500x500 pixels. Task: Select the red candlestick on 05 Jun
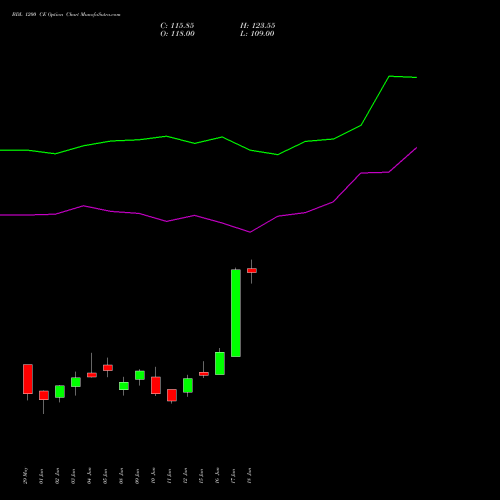point(108,368)
